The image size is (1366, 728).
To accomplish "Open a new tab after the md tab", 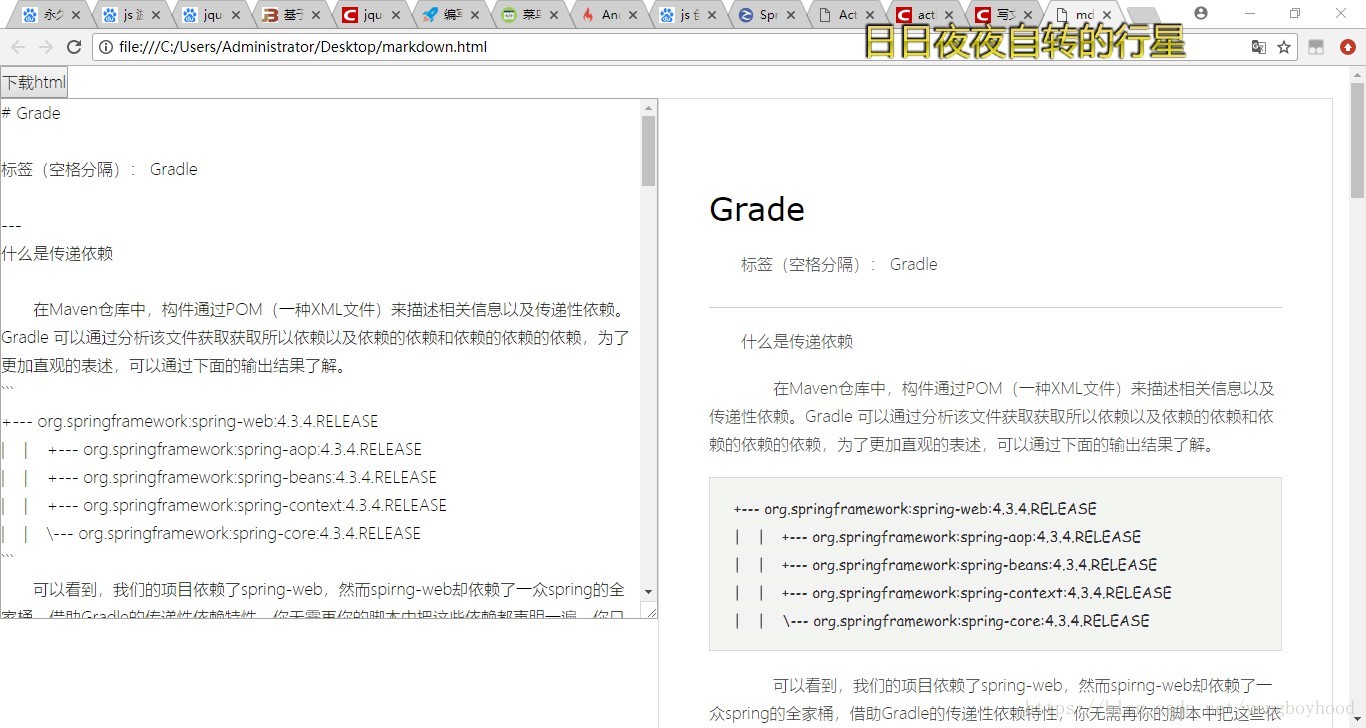I will pos(1142,15).
